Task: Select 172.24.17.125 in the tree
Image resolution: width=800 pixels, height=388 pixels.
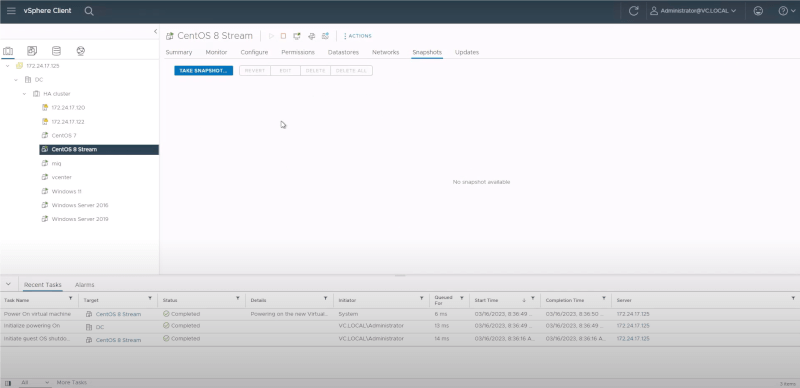Action: 43,66
